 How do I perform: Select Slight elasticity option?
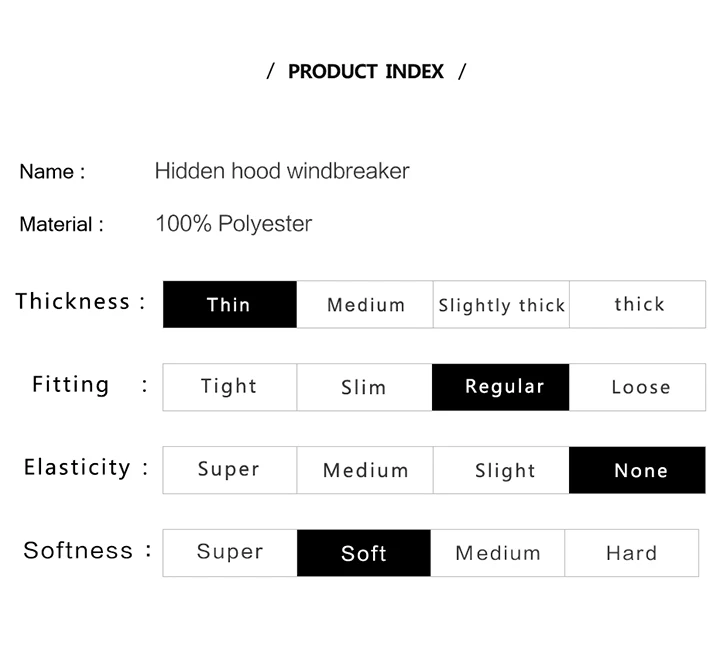tap(501, 470)
